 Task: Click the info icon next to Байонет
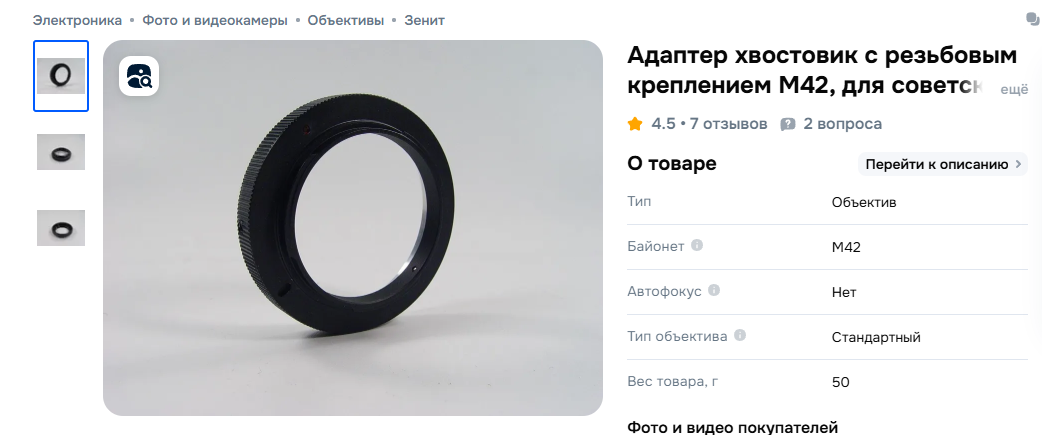tap(696, 245)
